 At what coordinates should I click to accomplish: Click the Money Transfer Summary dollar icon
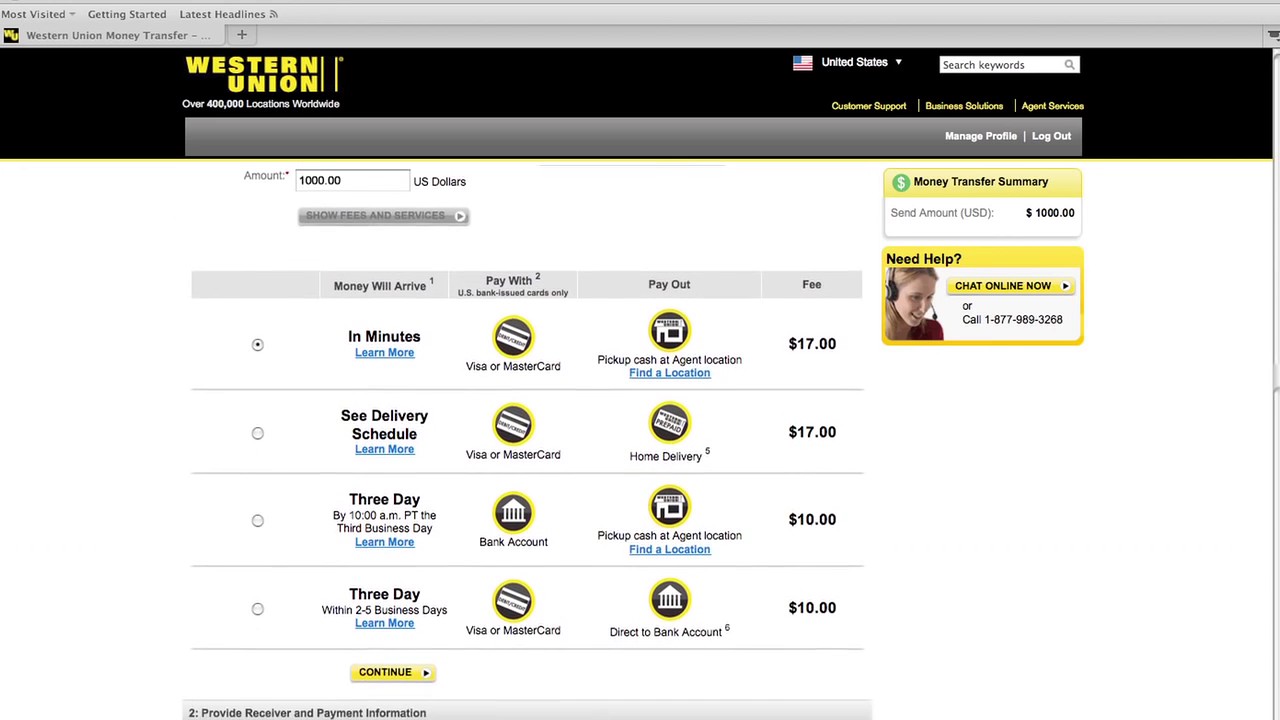[900, 182]
